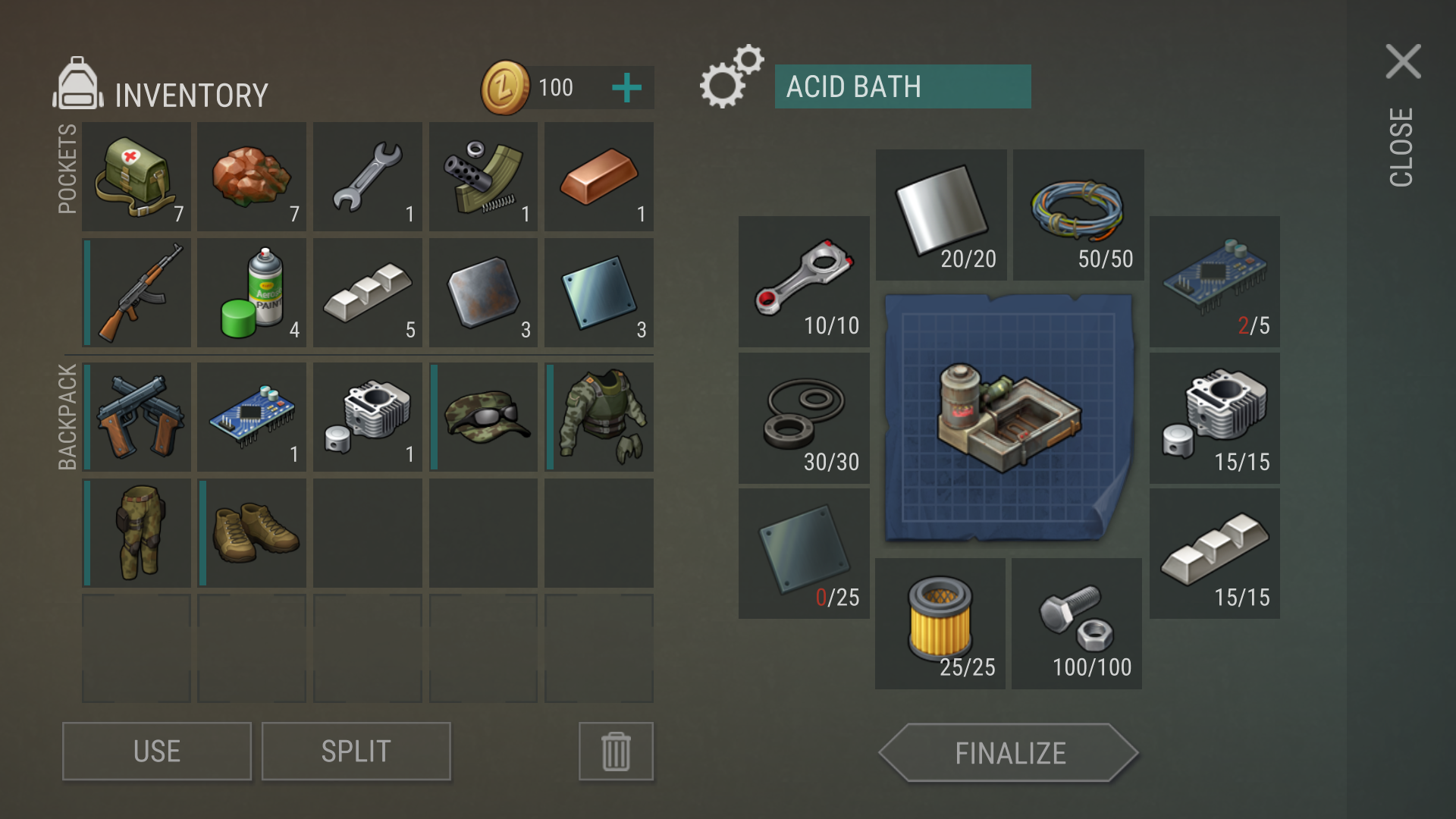Select the AK-47 rifle slot
This screenshot has width=1456, height=819.
pos(136,293)
